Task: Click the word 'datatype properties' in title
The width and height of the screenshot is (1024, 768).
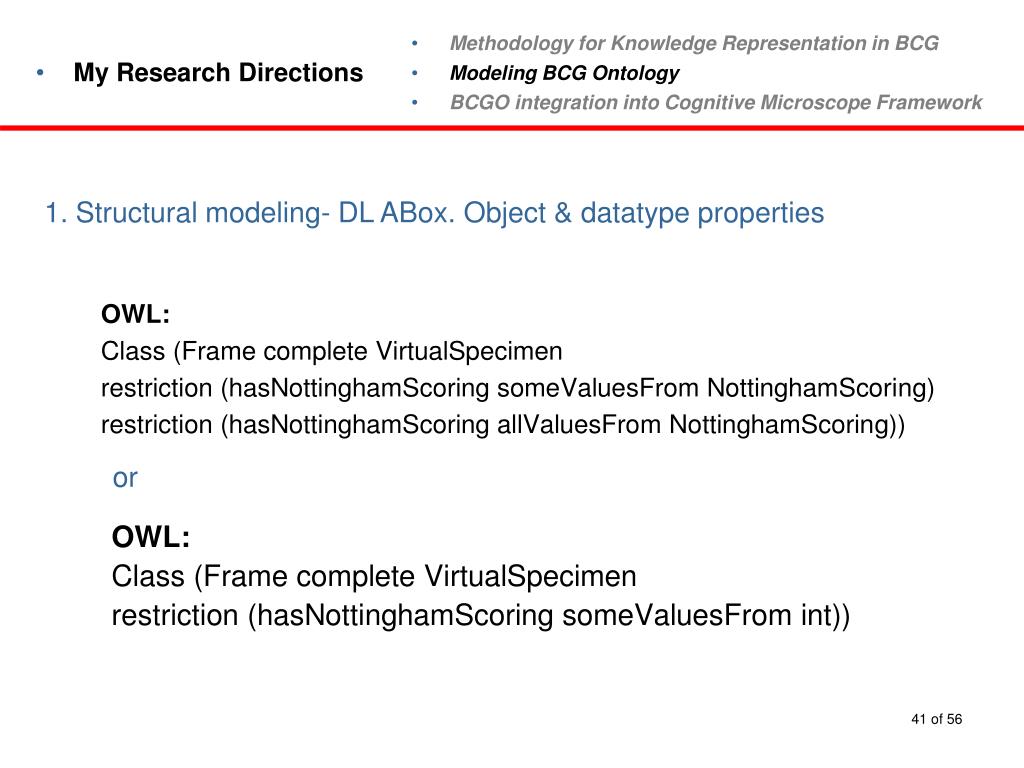Action: (x=702, y=213)
